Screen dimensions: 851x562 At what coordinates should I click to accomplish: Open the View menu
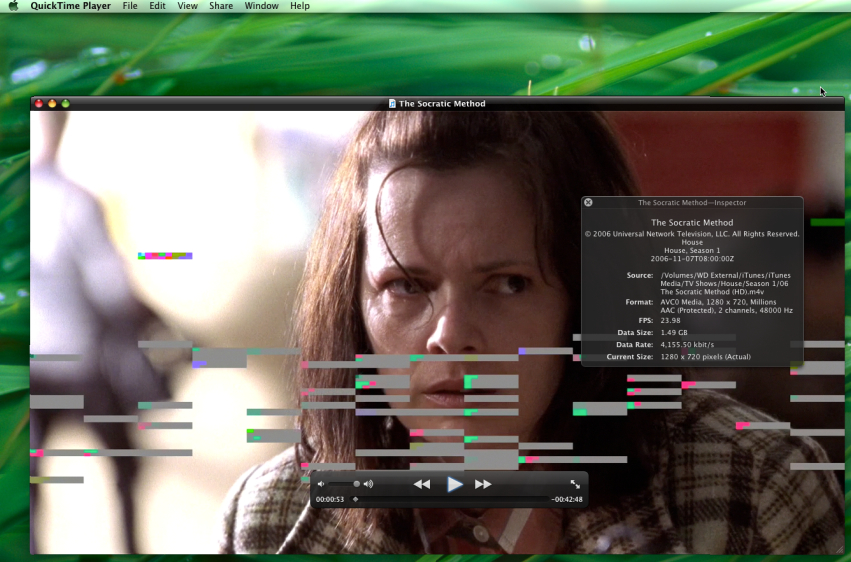[x=187, y=6]
